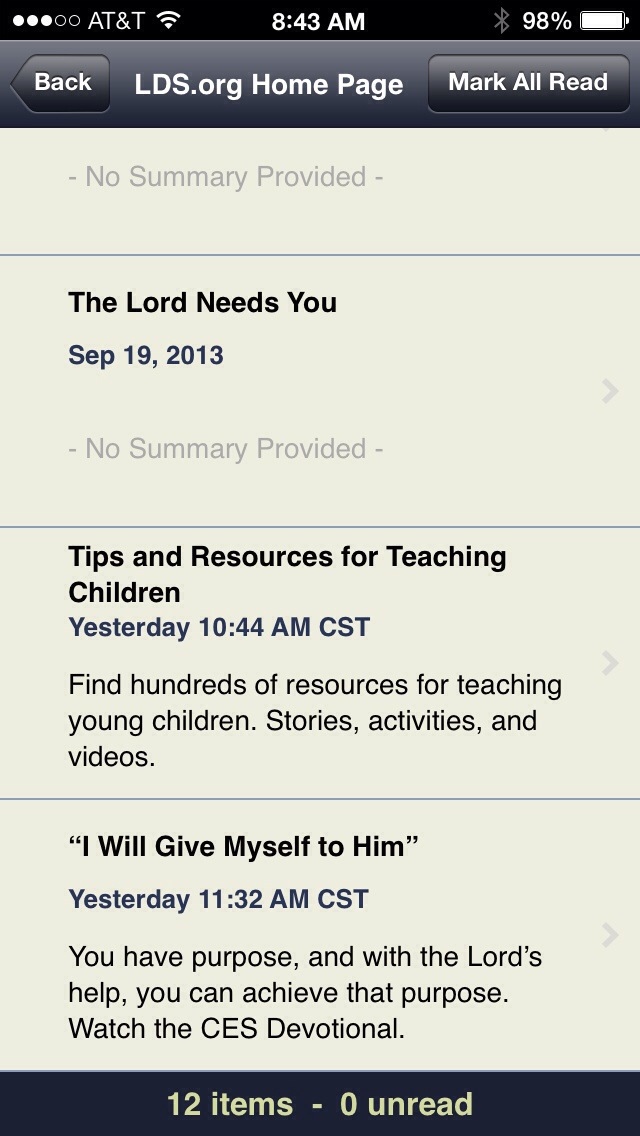Tap the Wi-Fi status icon

168,20
